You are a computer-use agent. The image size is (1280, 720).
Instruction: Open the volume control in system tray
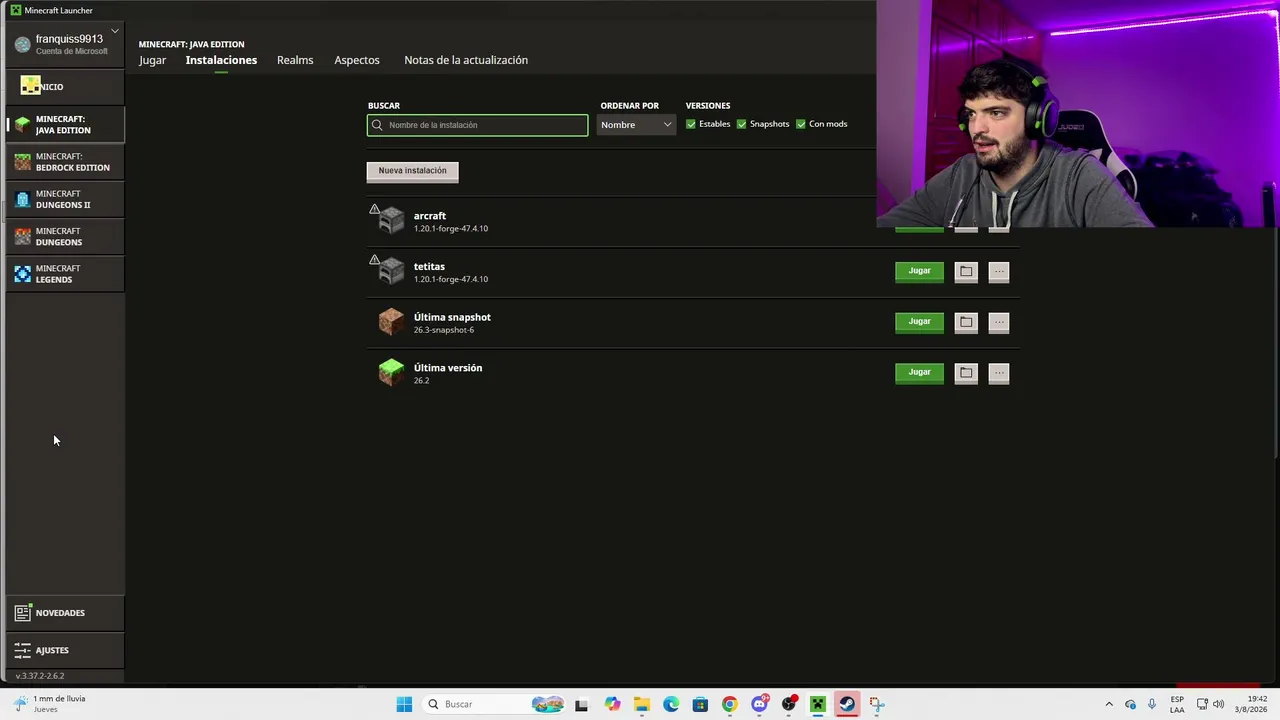(x=1219, y=704)
